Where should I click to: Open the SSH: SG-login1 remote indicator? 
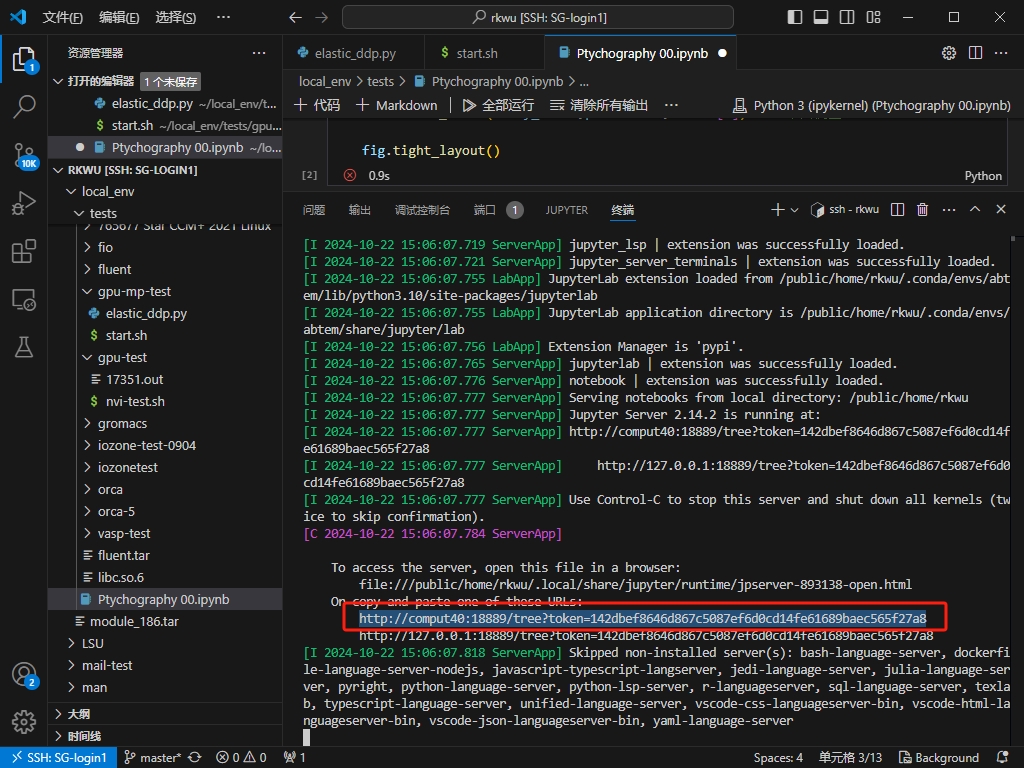59,758
